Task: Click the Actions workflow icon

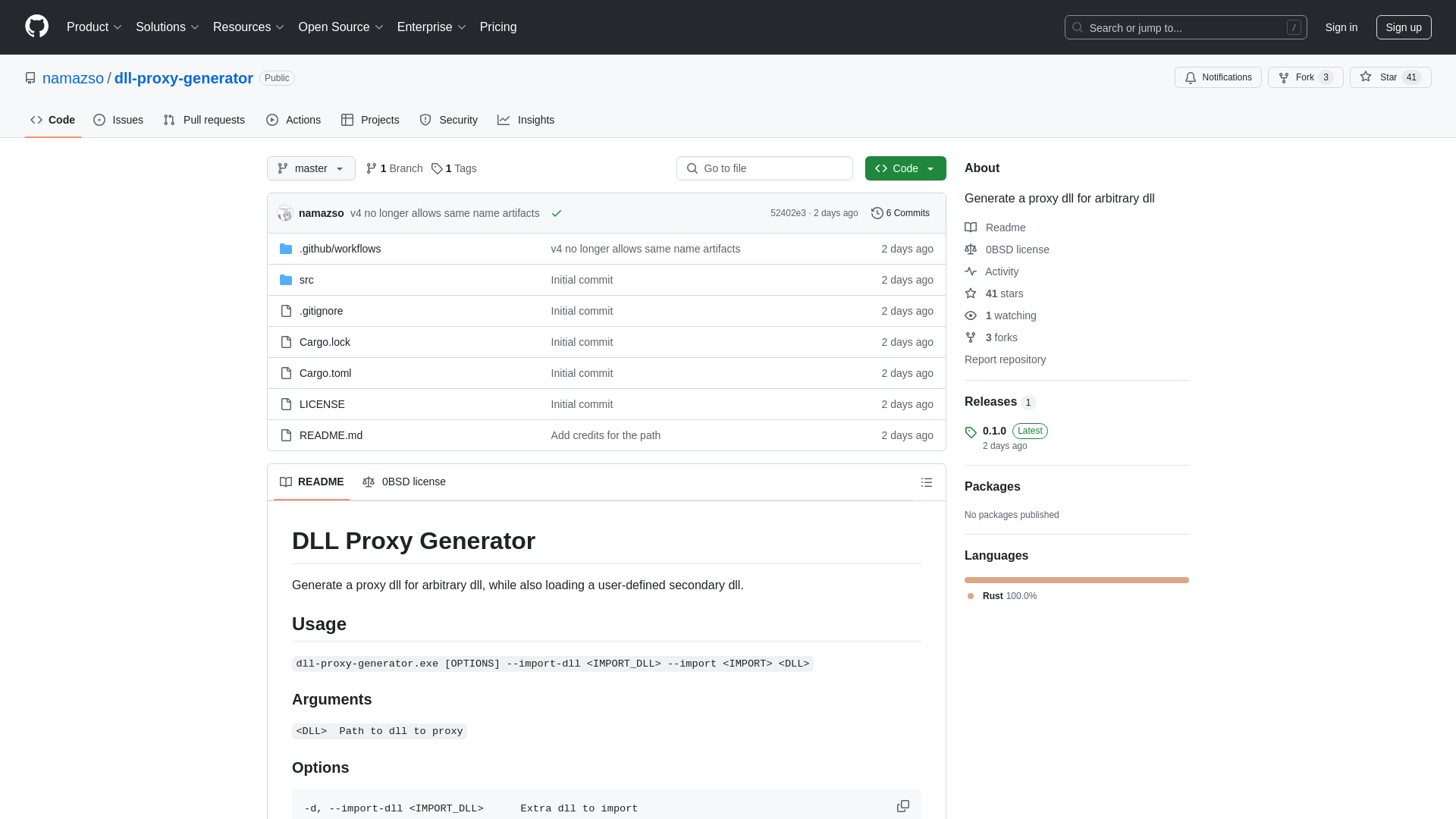Action: (272, 120)
